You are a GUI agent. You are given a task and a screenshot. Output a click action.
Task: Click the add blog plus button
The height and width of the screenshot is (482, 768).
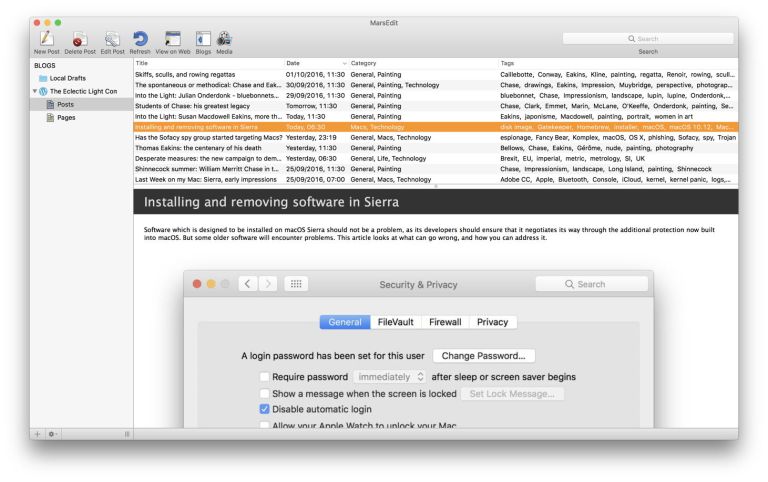(38, 434)
